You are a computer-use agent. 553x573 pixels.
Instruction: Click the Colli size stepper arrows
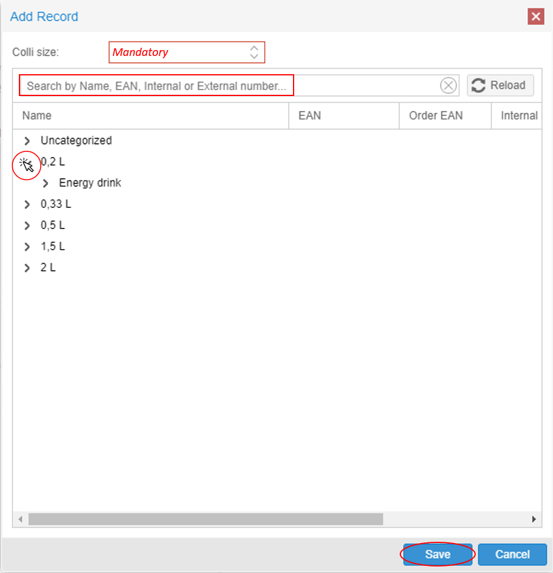click(x=254, y=52)
